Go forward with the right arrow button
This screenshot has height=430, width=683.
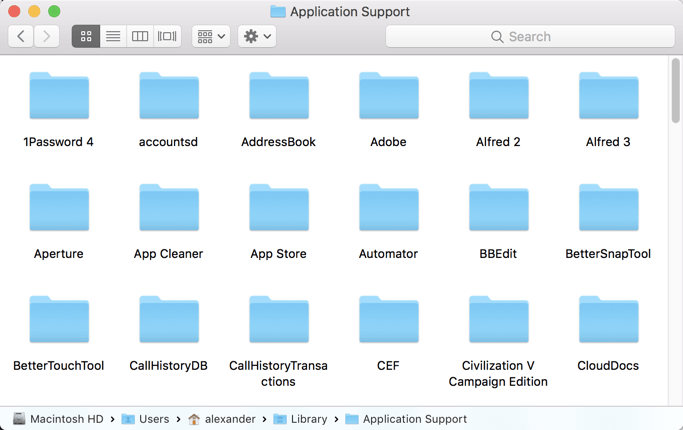[46, 36]
